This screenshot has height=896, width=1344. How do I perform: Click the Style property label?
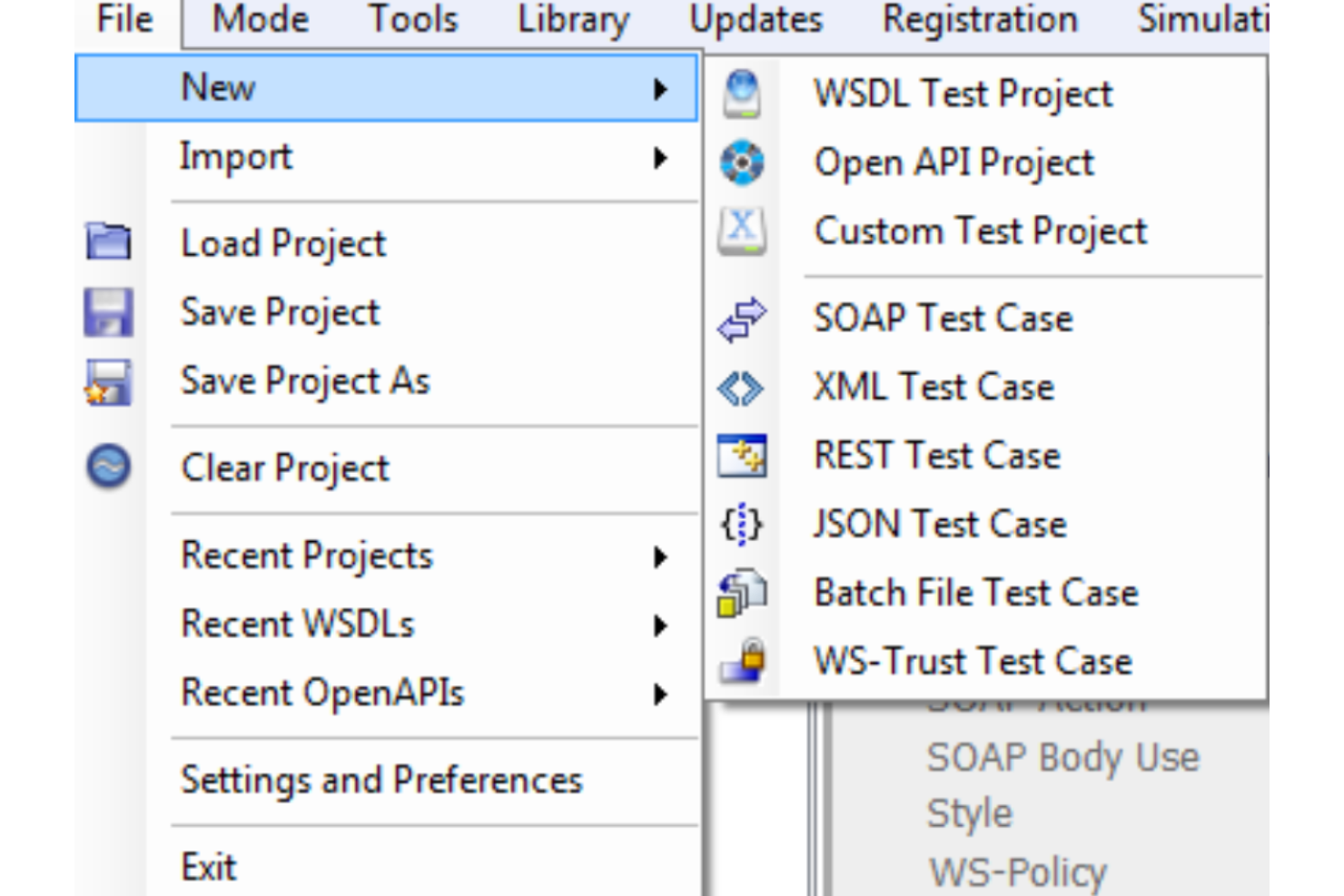point(969,814)
